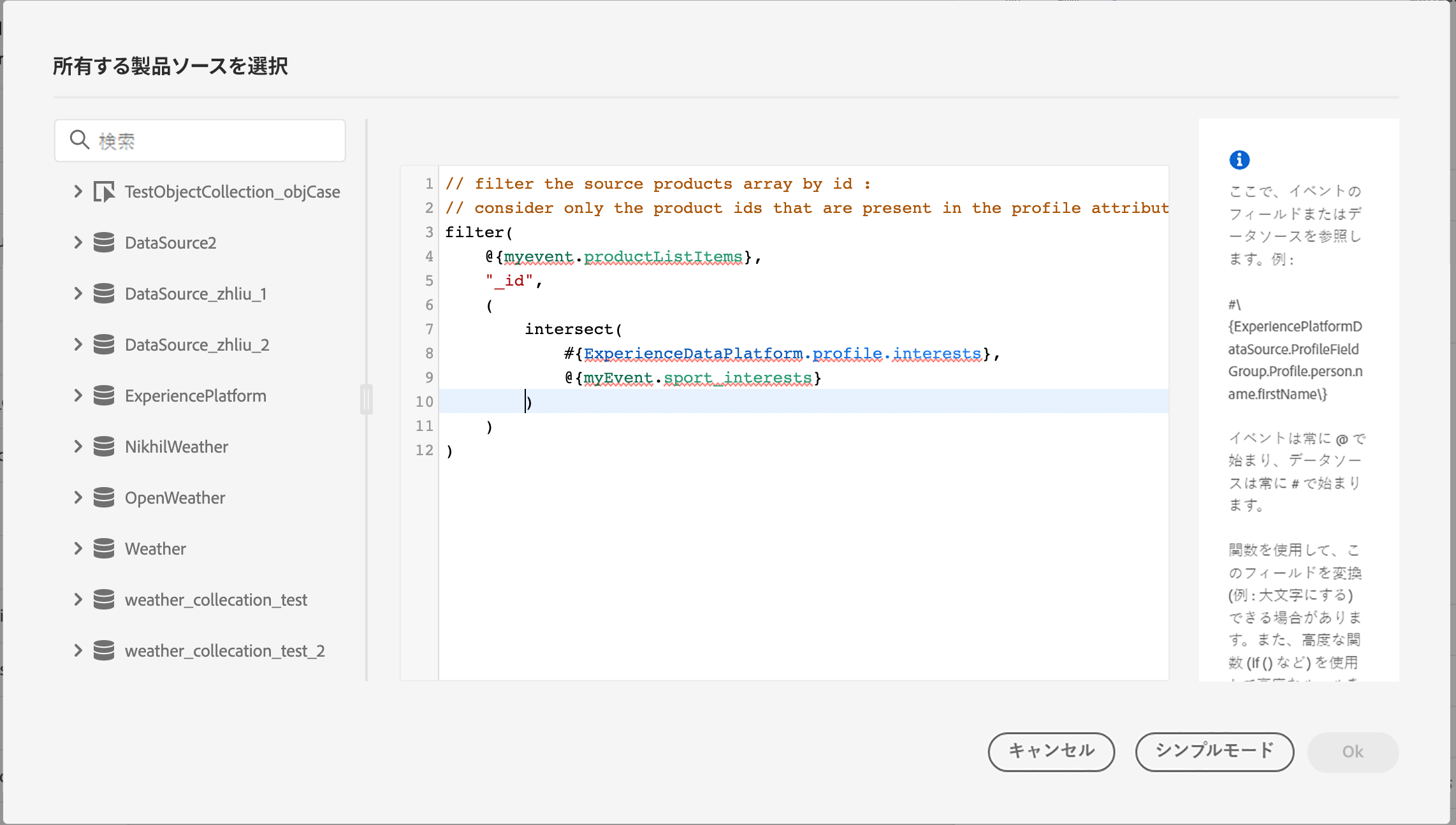Expand the Weather data source chevron
1456x825 pixels.
click(x=78, y=549)
